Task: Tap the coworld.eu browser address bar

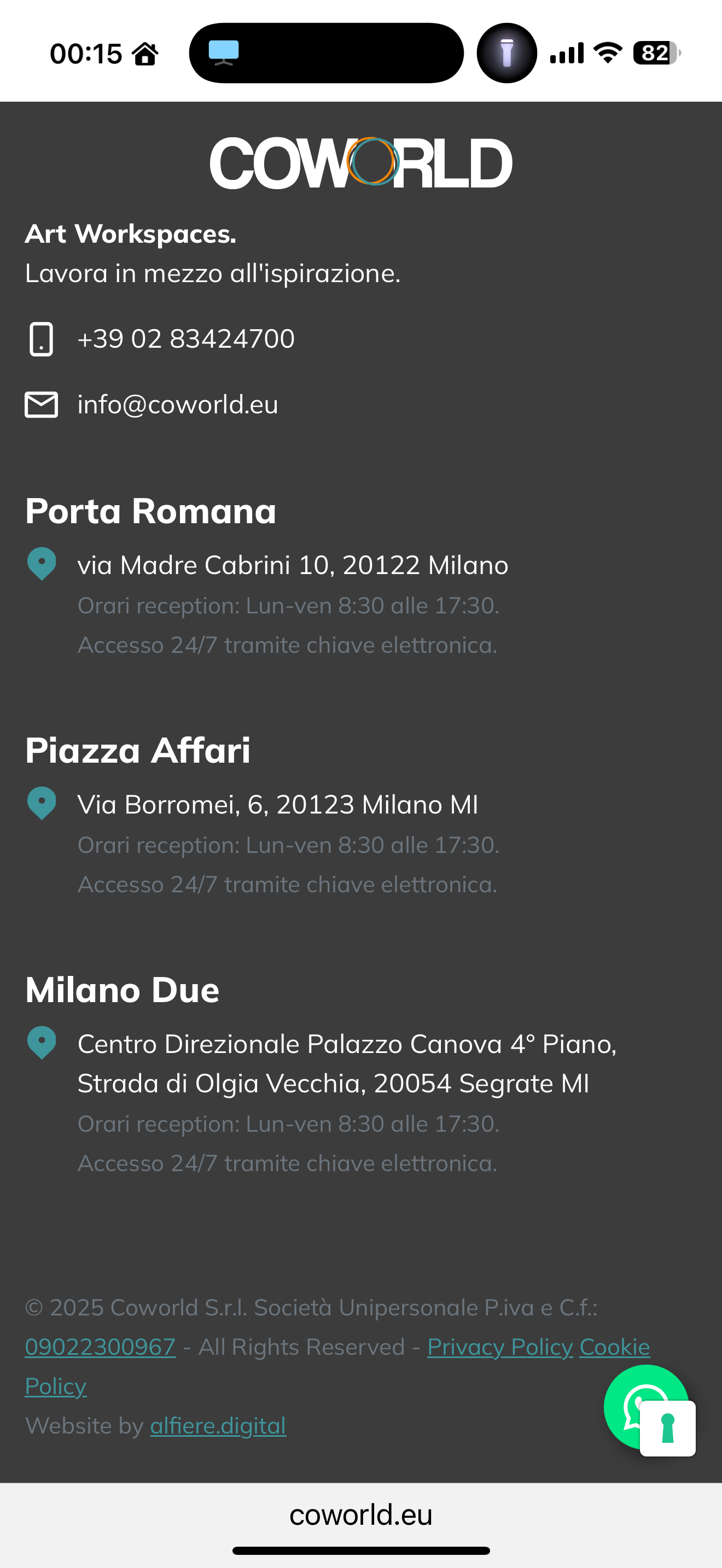Action: (360, 1515)
